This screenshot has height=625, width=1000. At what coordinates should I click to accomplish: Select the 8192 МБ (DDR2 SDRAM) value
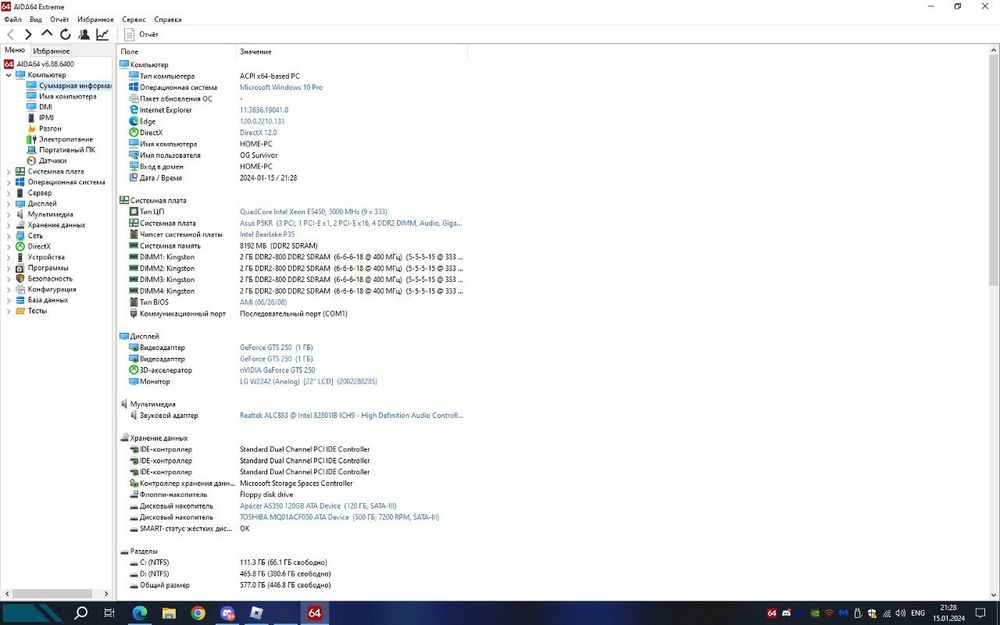(x=279, y=246)
